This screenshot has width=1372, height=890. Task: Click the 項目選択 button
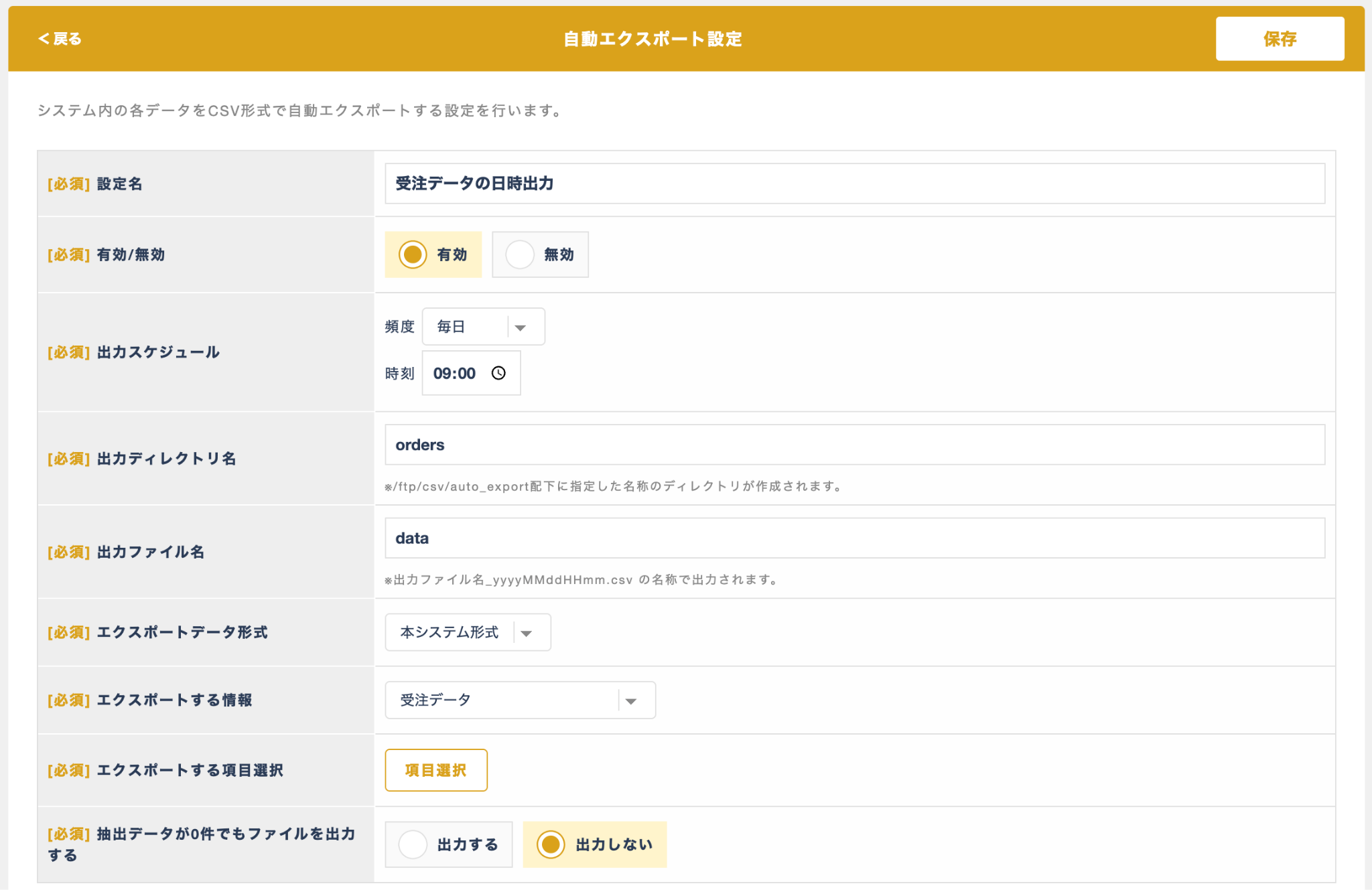tap(436, 770)
